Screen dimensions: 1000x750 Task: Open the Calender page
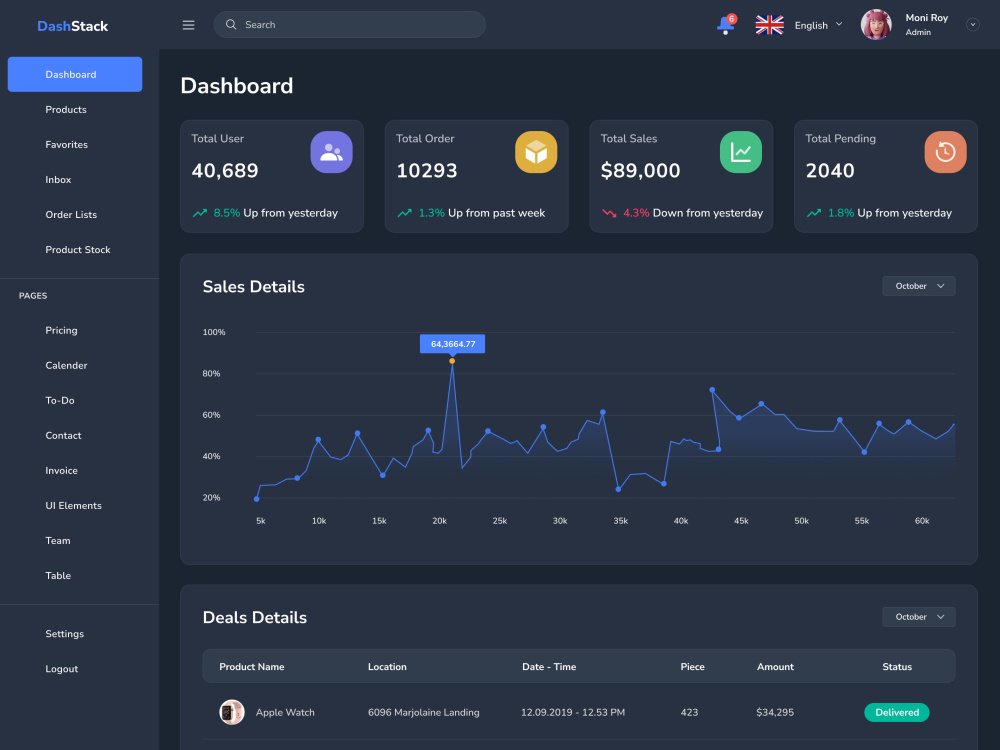(x=66, y=365)
